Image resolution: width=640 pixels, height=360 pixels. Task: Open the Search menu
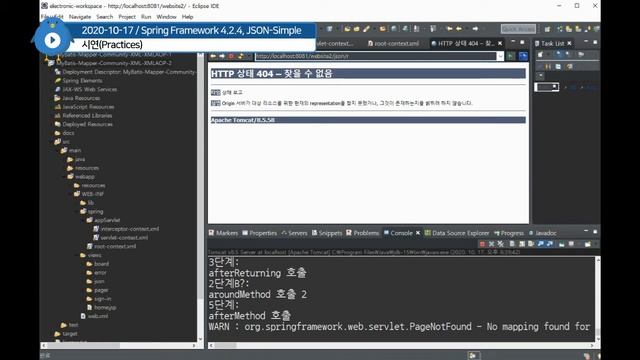[x=104, y=17]
